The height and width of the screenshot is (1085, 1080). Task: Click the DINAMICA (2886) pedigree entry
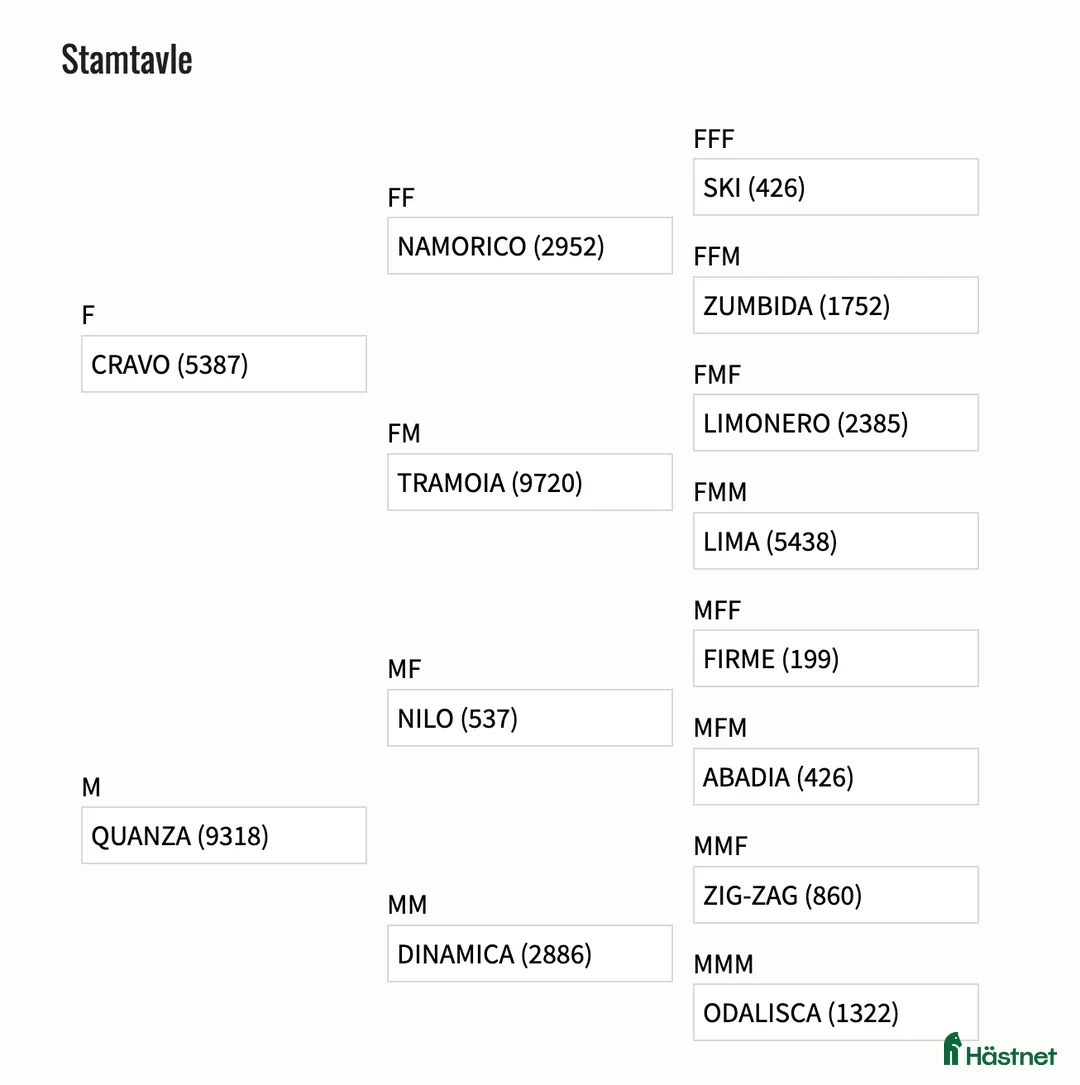(x=529, y=954)
